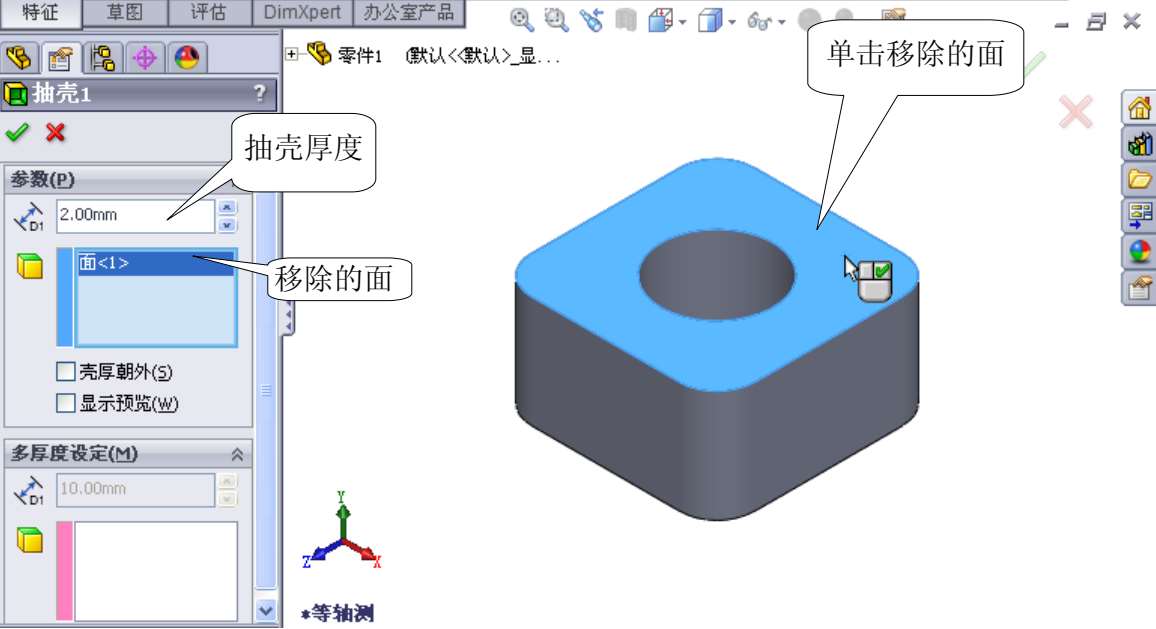Switch to the ConfigurationManager tab icon
Viewport: 1156px width, 629px height.
click(102, 58)
